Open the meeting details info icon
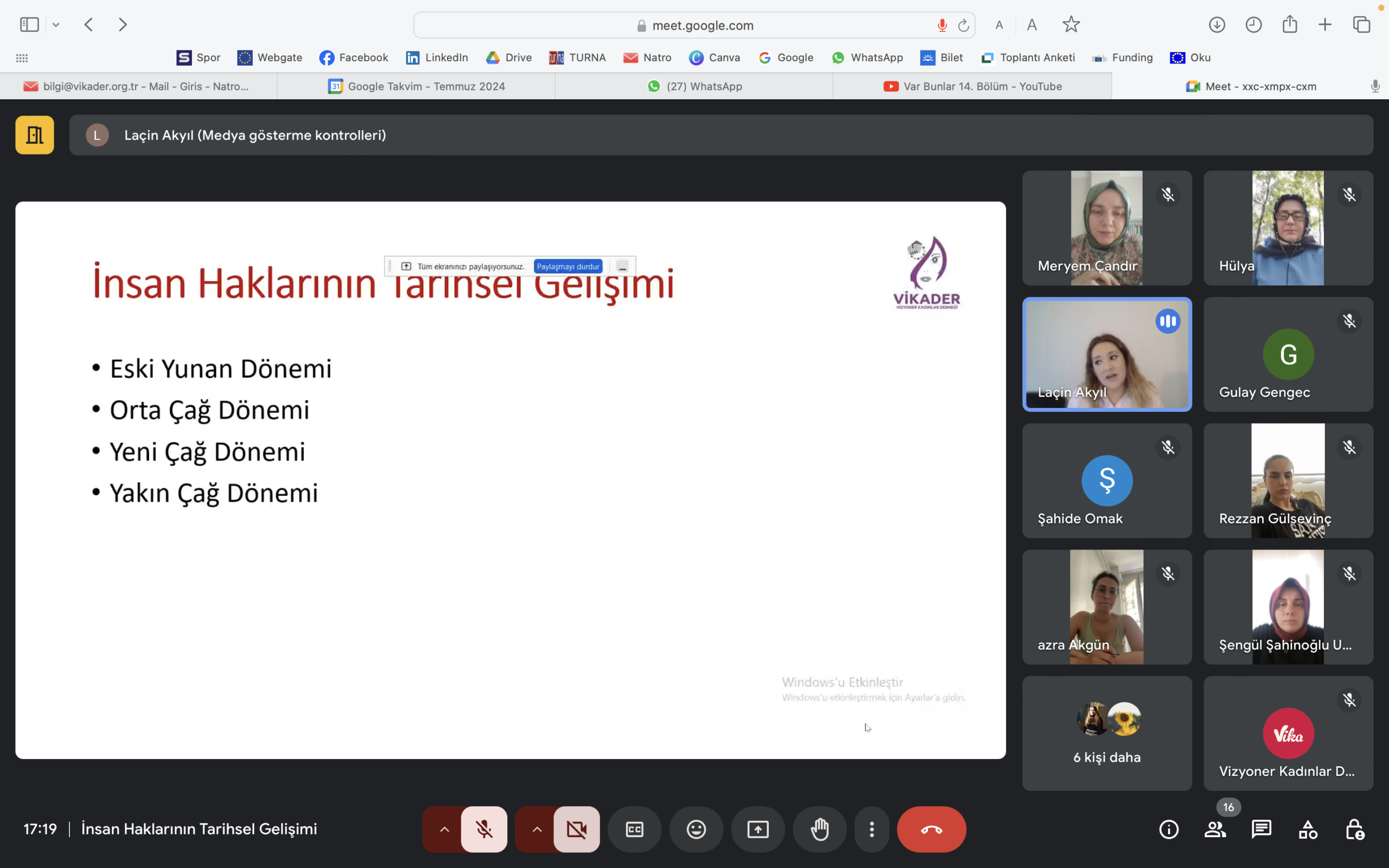The width and height of the screenshot is (1389, 868). coord(1169,829)
